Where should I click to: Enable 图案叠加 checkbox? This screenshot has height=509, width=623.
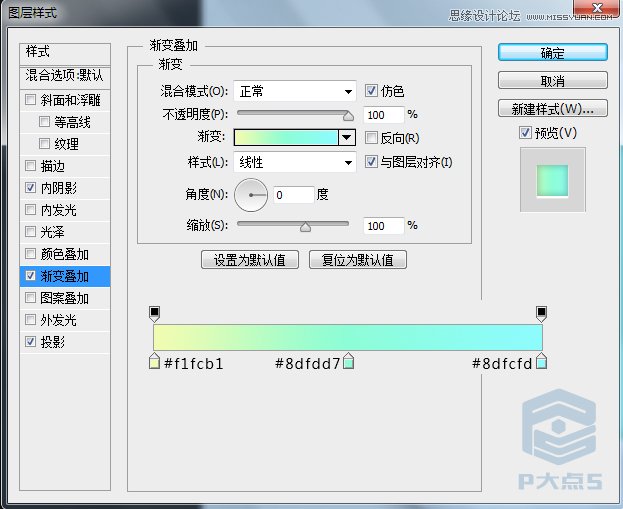click(x=31, y=297)
